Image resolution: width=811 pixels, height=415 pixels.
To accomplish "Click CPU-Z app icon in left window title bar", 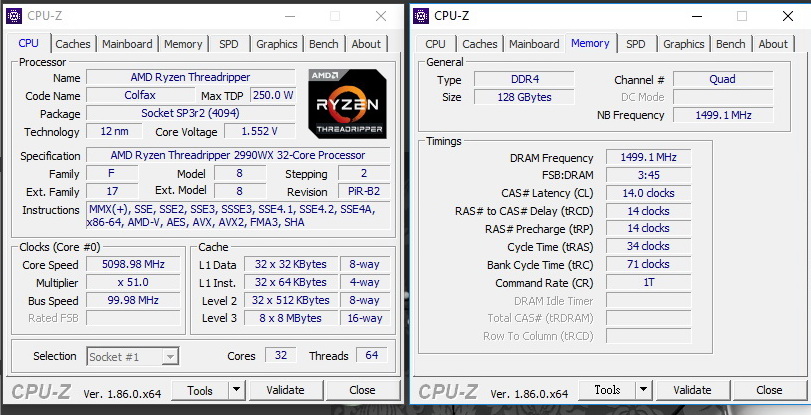I will click(x=14, y=16).
